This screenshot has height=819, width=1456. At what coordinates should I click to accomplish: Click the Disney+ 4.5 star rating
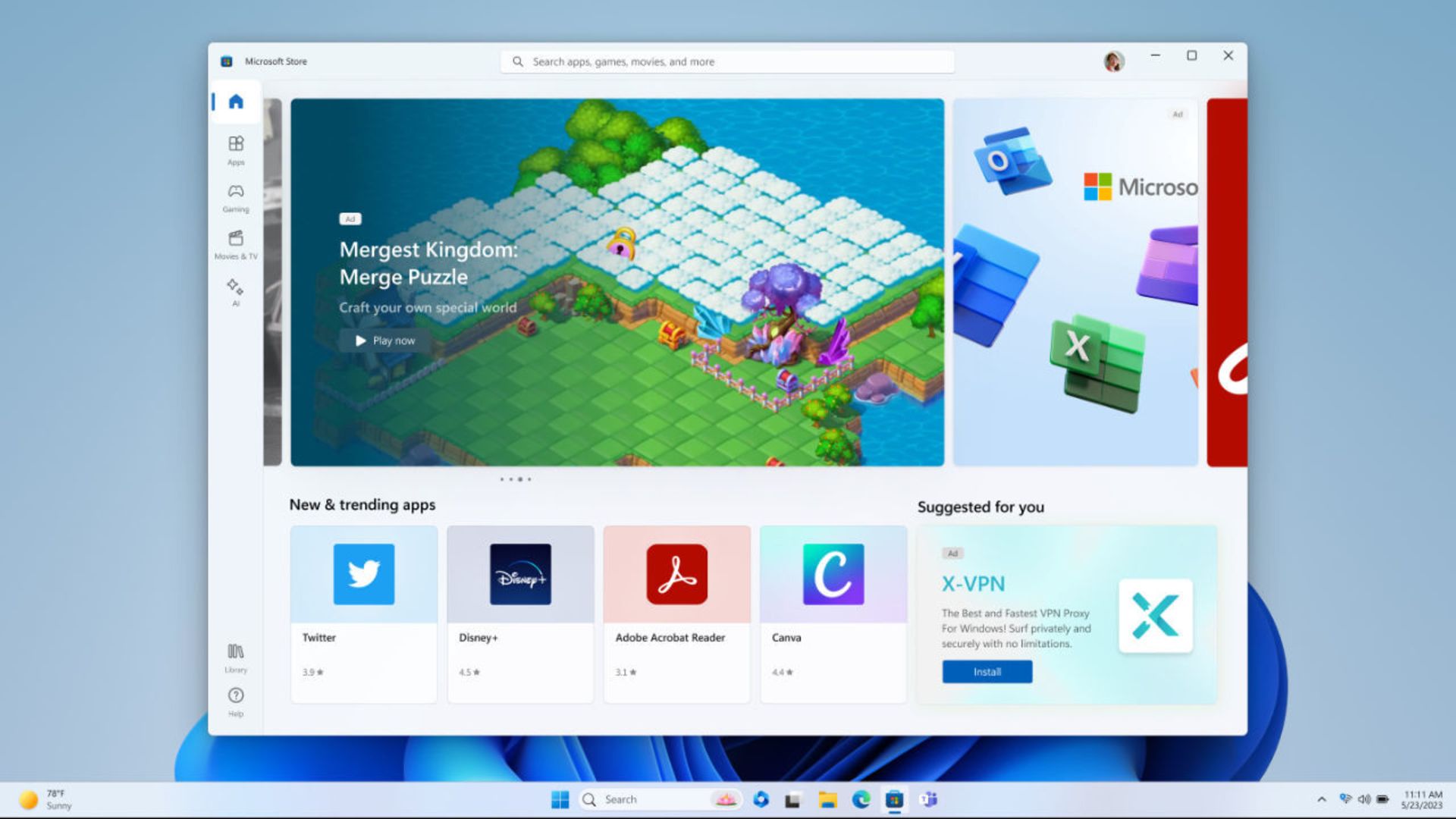469,672
